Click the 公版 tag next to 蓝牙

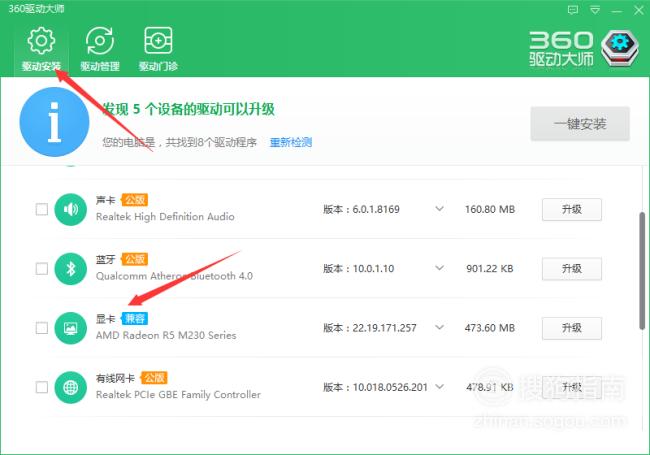tap(135, 259)
